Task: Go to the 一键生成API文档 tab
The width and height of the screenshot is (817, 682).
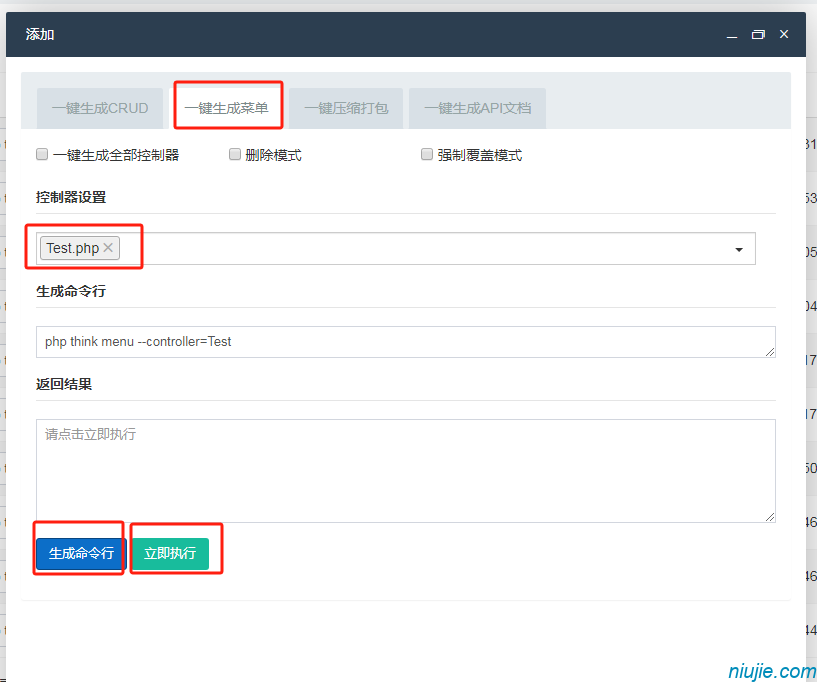Action: (477, 108)
